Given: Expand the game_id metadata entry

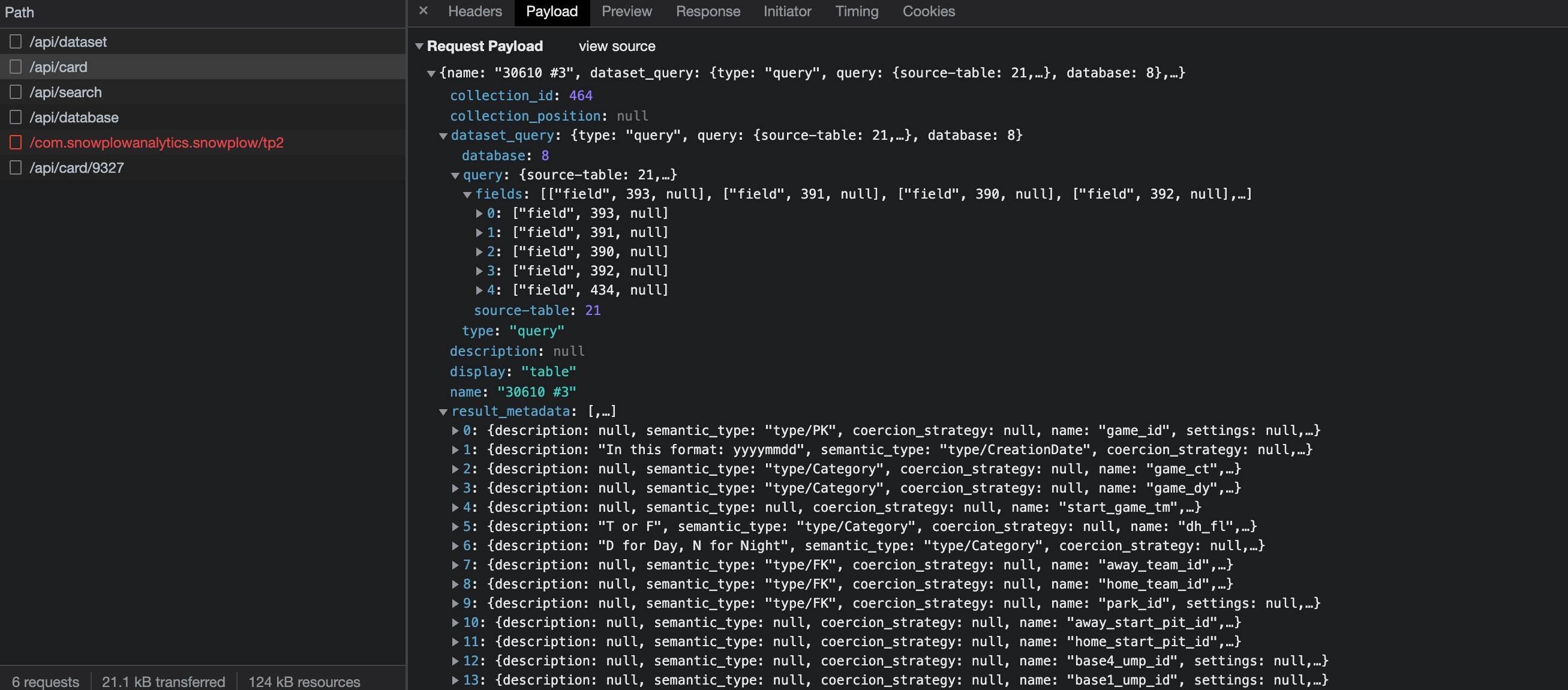Looking at the screenshot, I should click(x=455, y=430).
